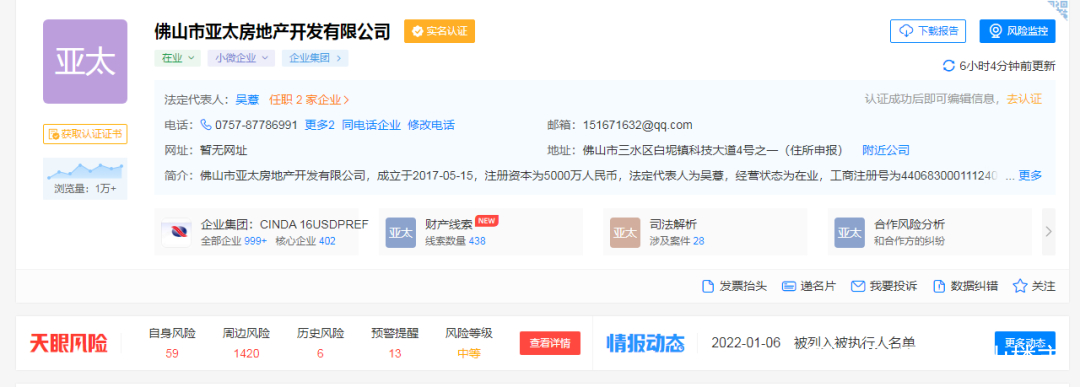Click the 天眼风险 logo

click(69, 343)
